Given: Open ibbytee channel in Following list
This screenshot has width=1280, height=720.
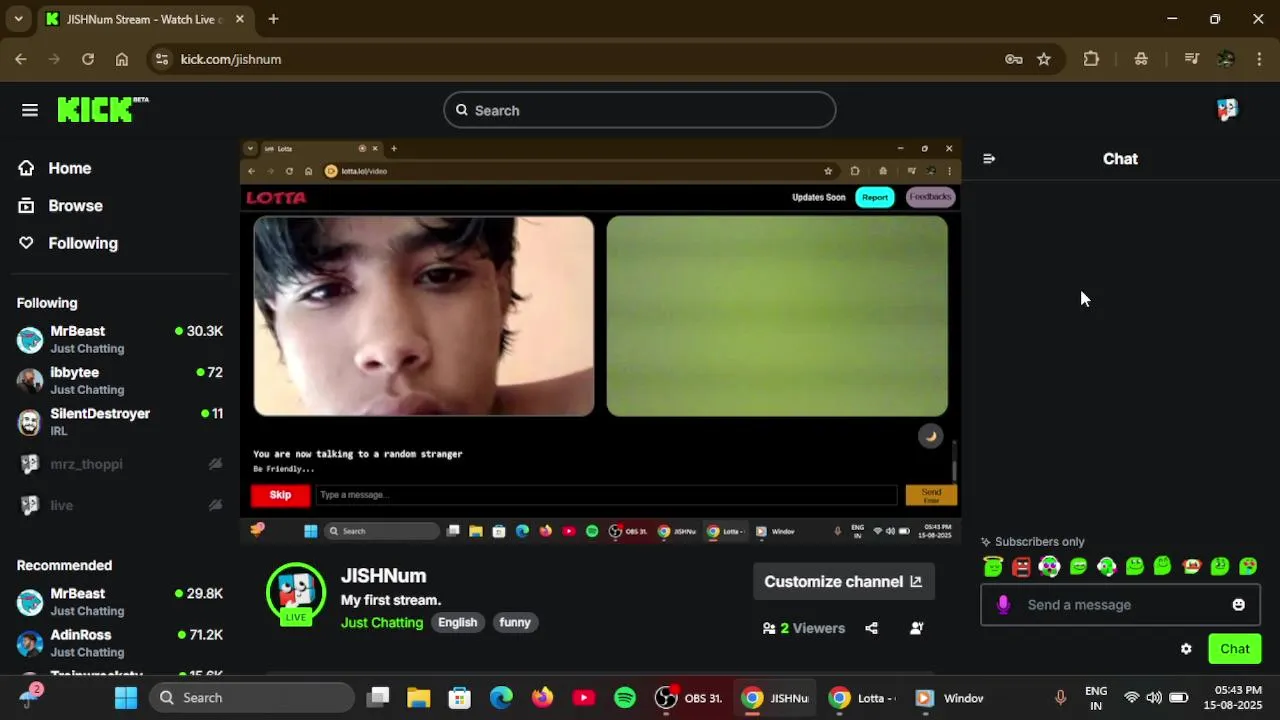Looking at the screenshot, I should (120, 380).
